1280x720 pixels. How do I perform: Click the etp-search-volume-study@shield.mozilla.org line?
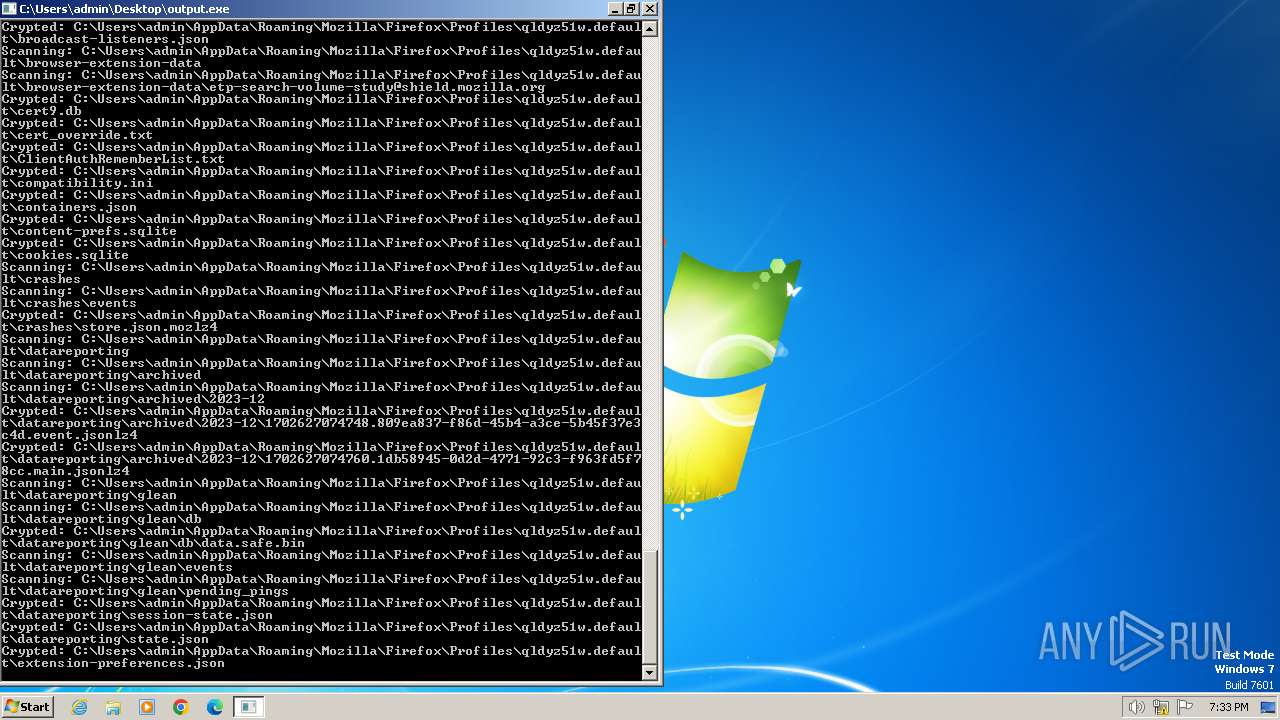coord(272,87)
